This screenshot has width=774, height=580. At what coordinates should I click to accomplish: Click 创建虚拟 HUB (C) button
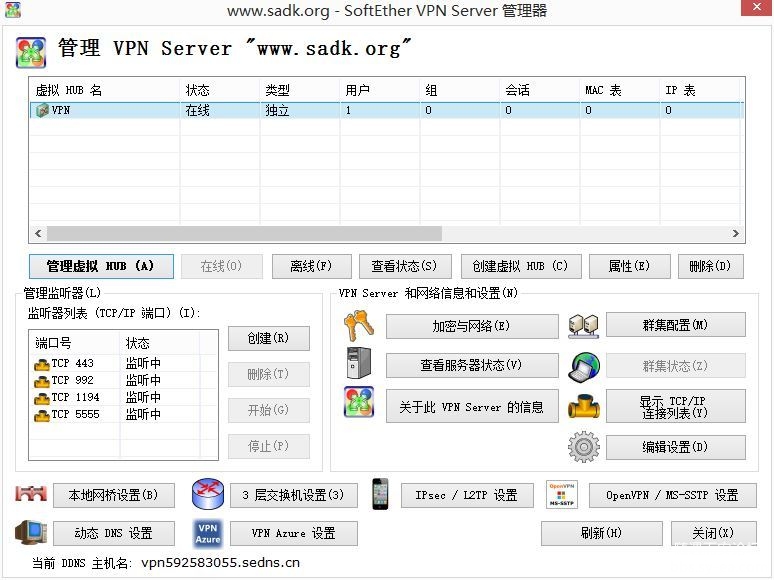pos(521,267)
